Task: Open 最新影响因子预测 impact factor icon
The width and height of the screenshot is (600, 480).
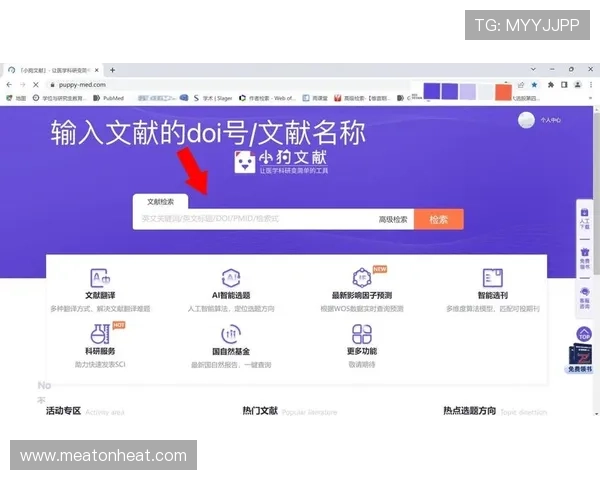Action: click(362, 278)
